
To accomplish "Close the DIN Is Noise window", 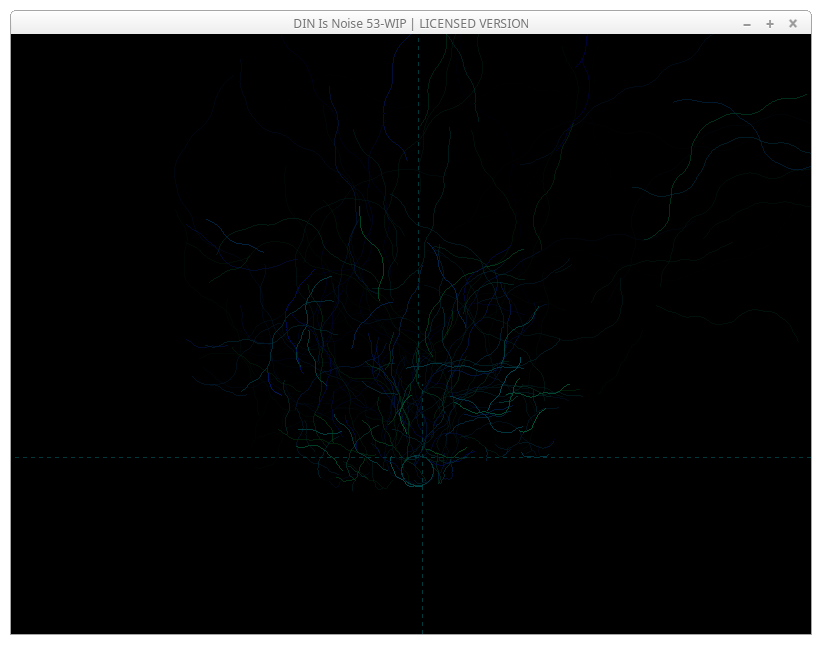I will [793, 23].
